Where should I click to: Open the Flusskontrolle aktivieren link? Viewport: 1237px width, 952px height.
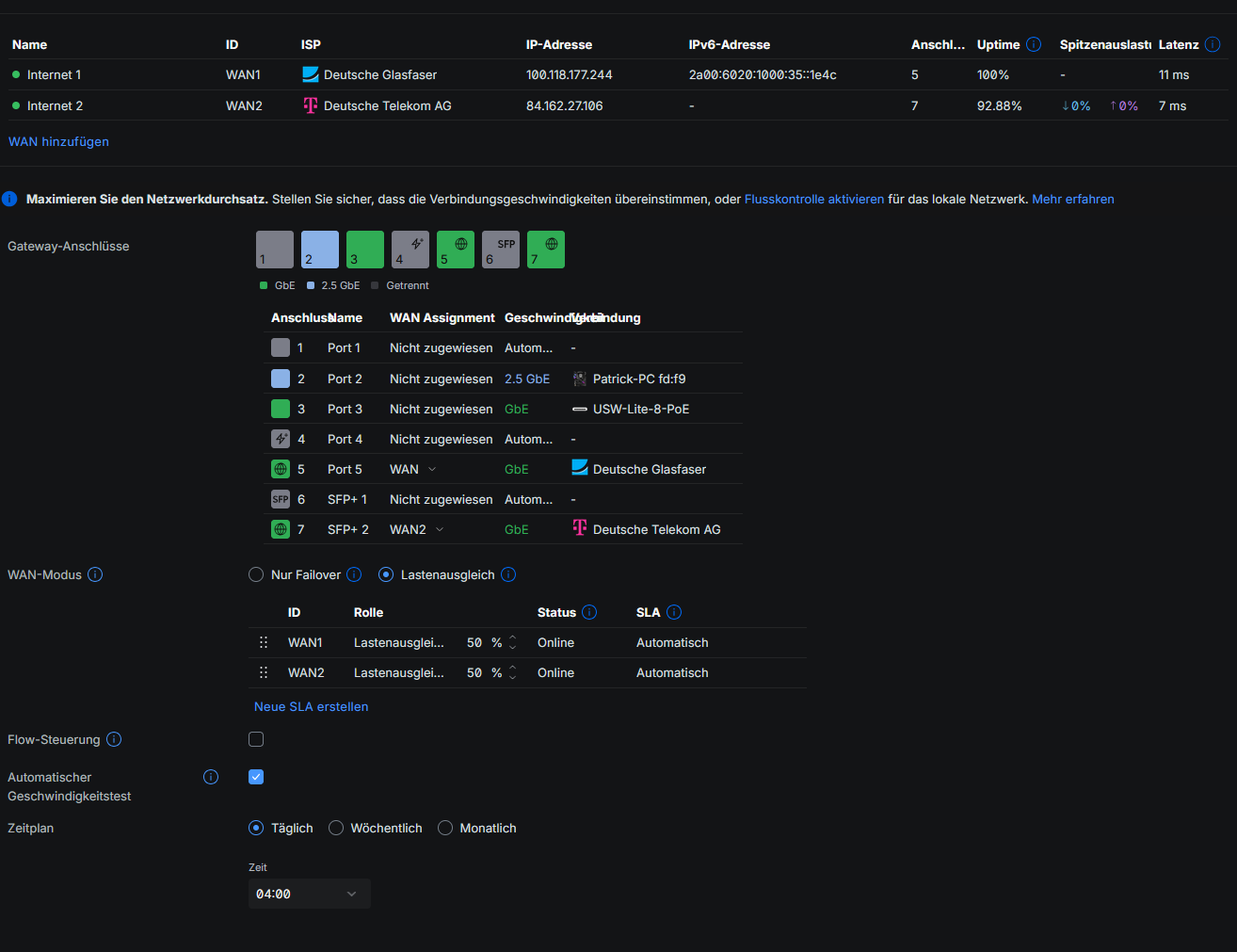tap(813, 199)
